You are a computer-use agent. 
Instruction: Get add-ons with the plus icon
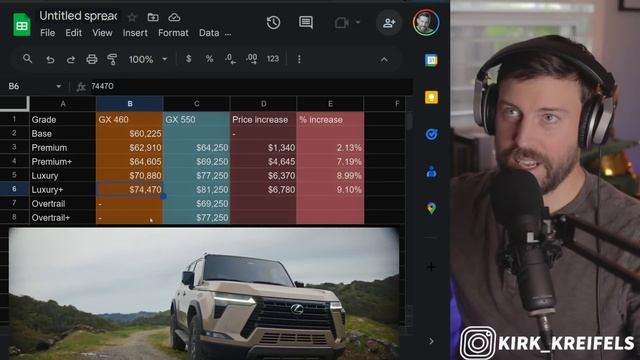point(431,267)
